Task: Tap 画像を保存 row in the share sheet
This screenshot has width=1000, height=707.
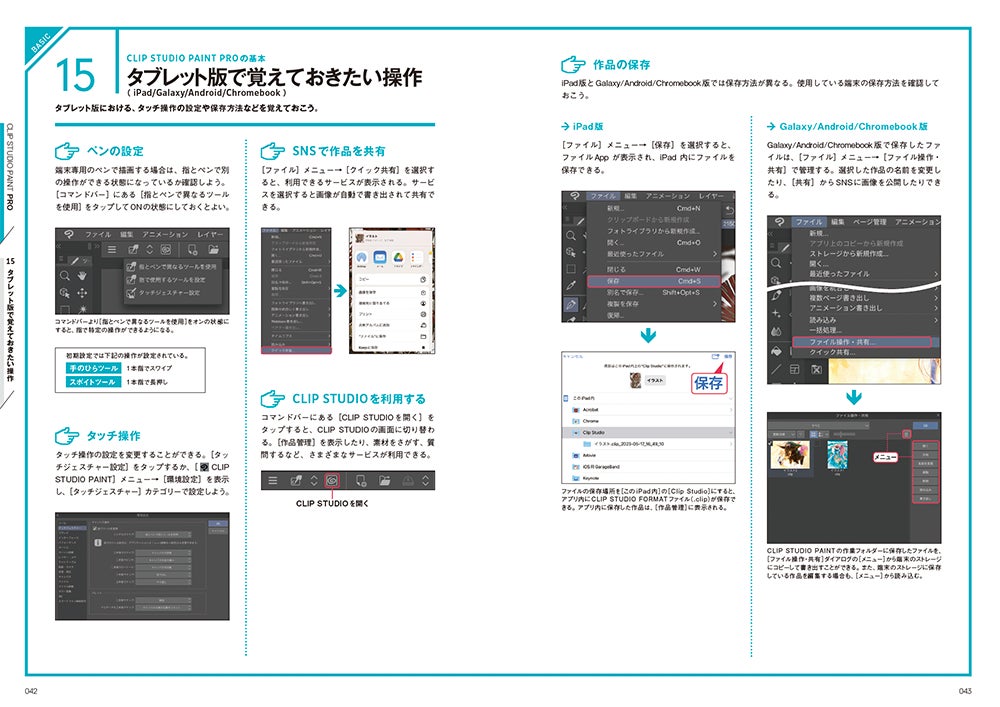Action: 392,293
